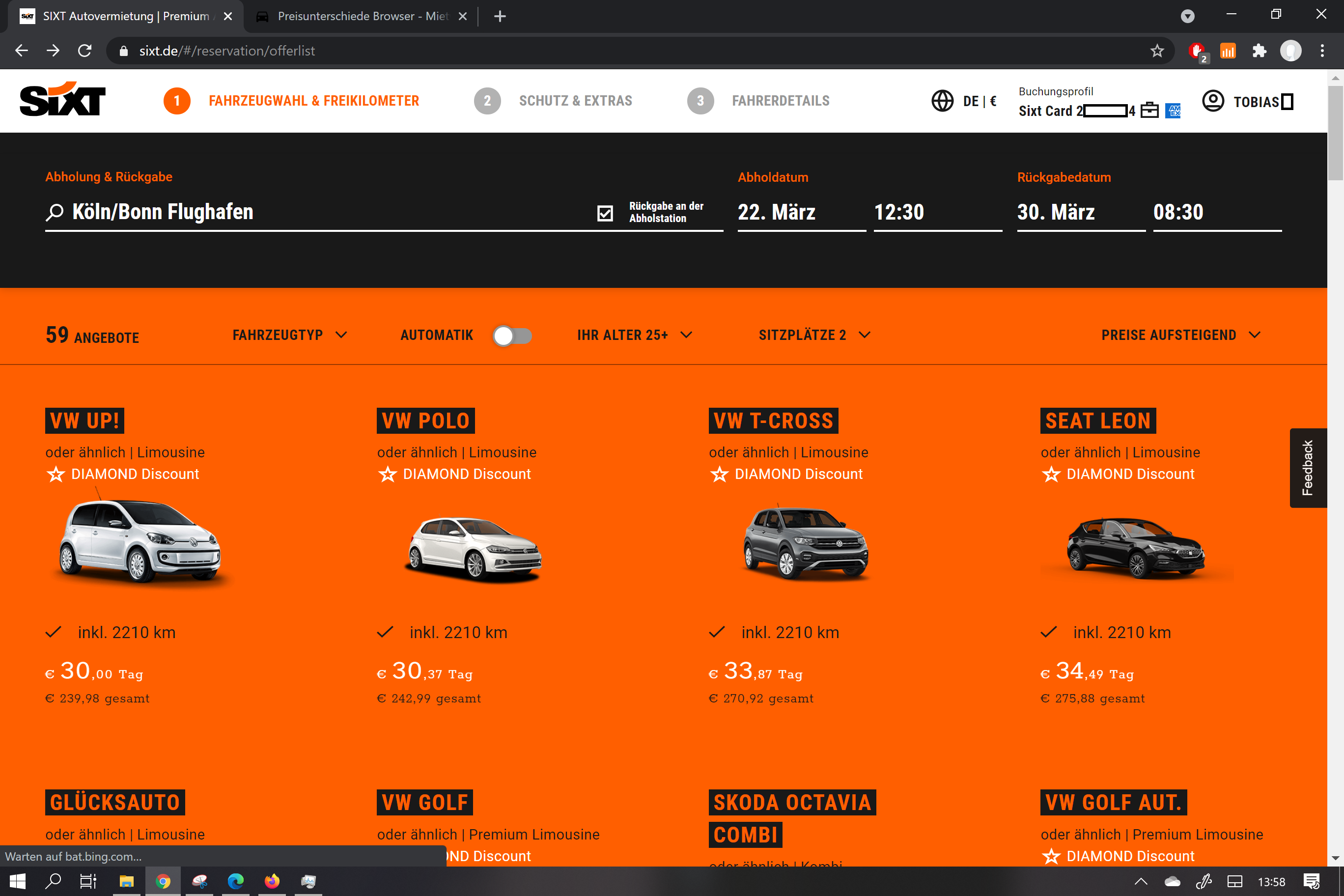Open the Skoda Octavia Combi offer
Image resolution: width=1344 pixels, height=896 pixels.
click(792, 818)
